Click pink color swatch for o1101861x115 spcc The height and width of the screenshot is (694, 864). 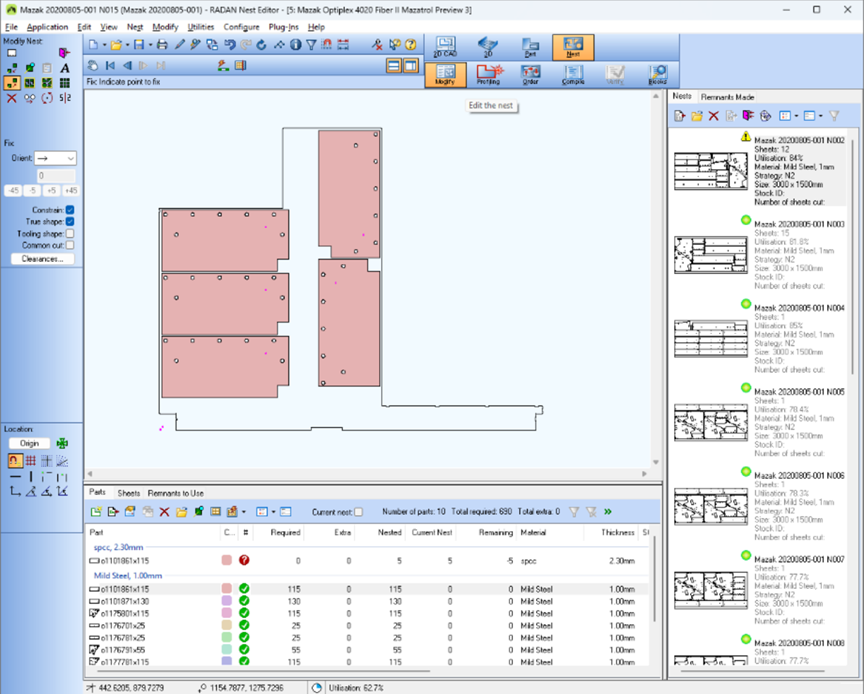(226, 560)
